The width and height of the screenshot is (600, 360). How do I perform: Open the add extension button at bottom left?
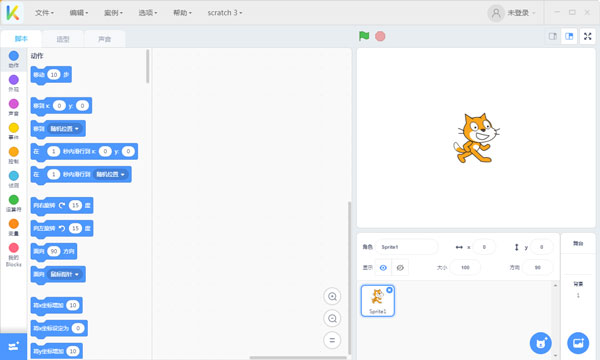point(13,346)
